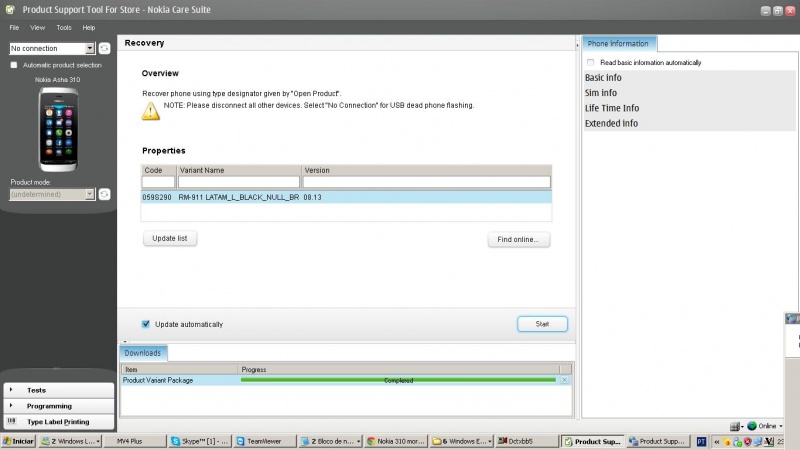The image size is (800, 450).
Task: Open the No connection dropdown
Action: tap(52, 48)
